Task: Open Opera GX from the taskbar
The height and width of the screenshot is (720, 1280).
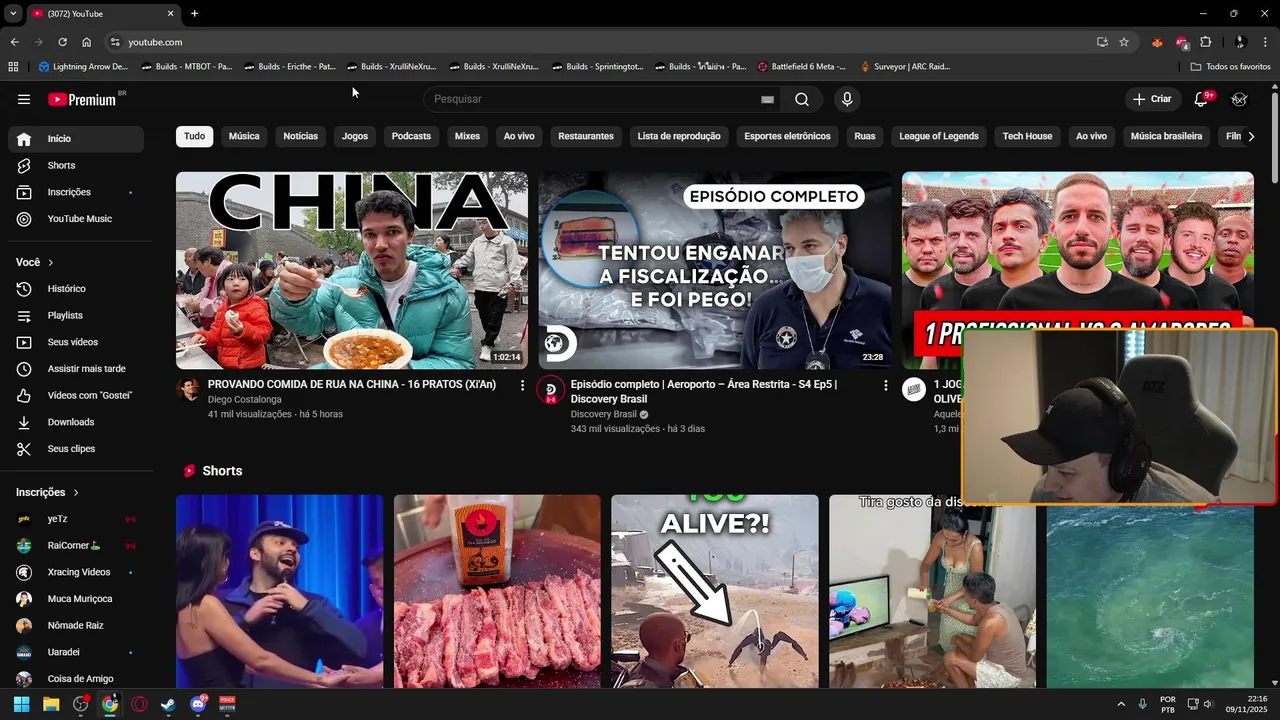Action: click(x=139, y=704)
